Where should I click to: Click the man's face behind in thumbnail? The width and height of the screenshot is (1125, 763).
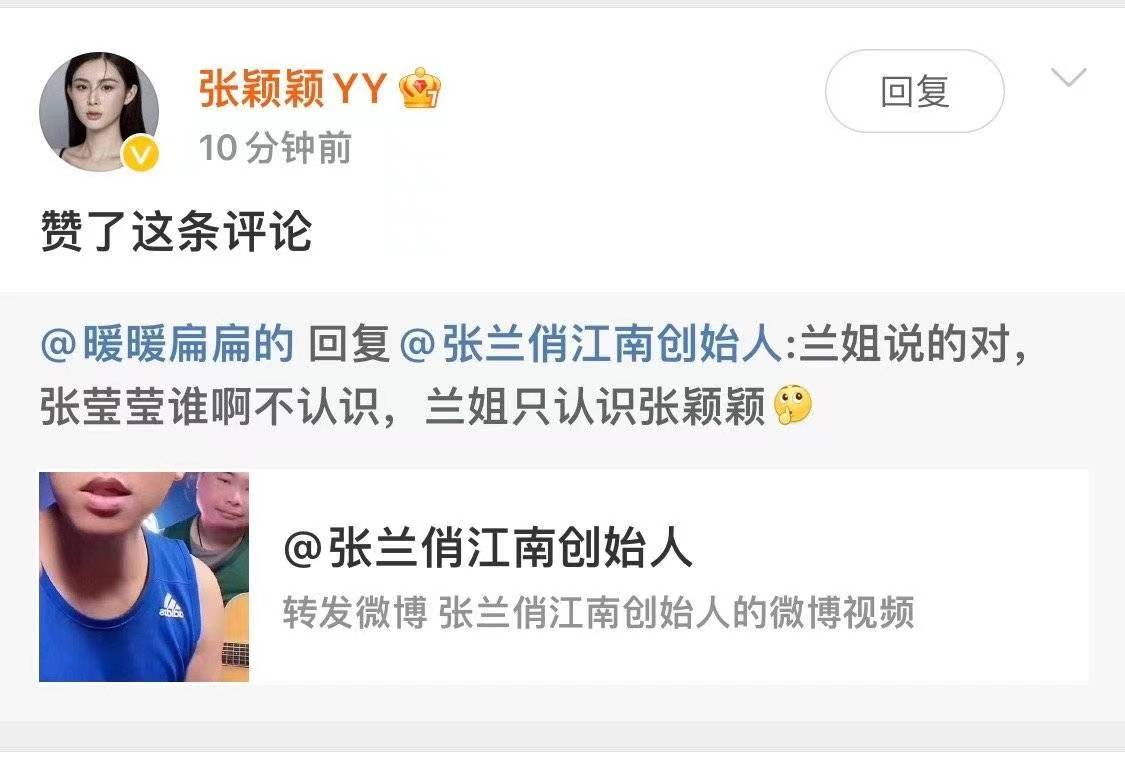(x=222, y=501)
